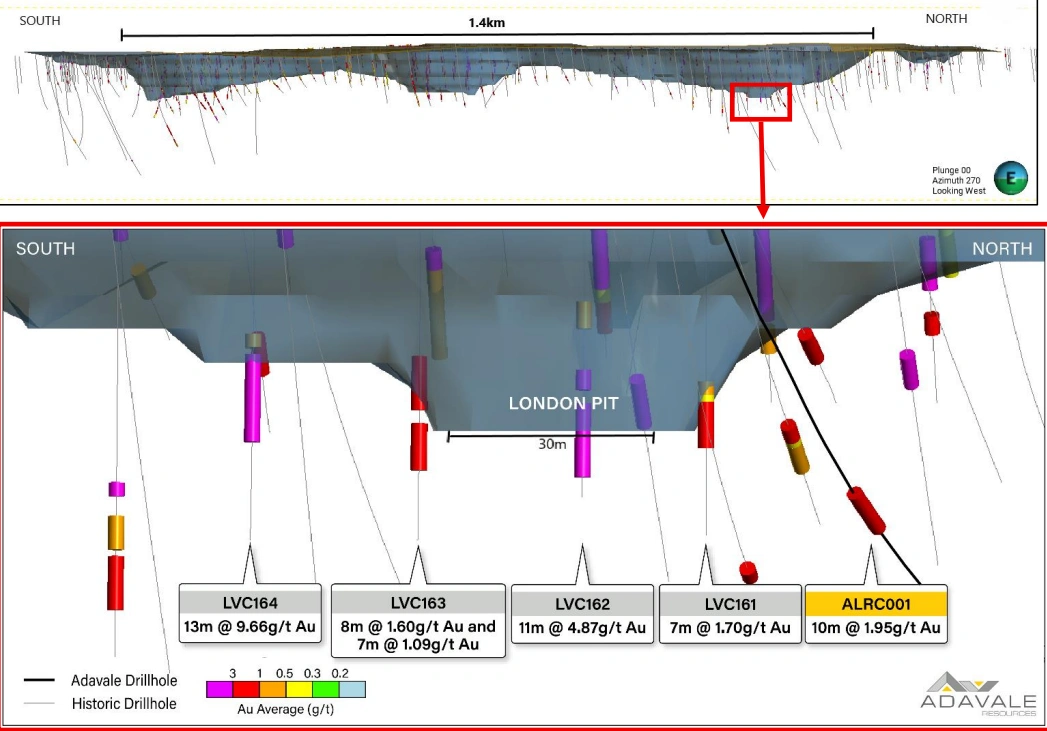Select the LVC164 drillhole label
Screen dimensions: 1047x731
click(x=250, y=603)
